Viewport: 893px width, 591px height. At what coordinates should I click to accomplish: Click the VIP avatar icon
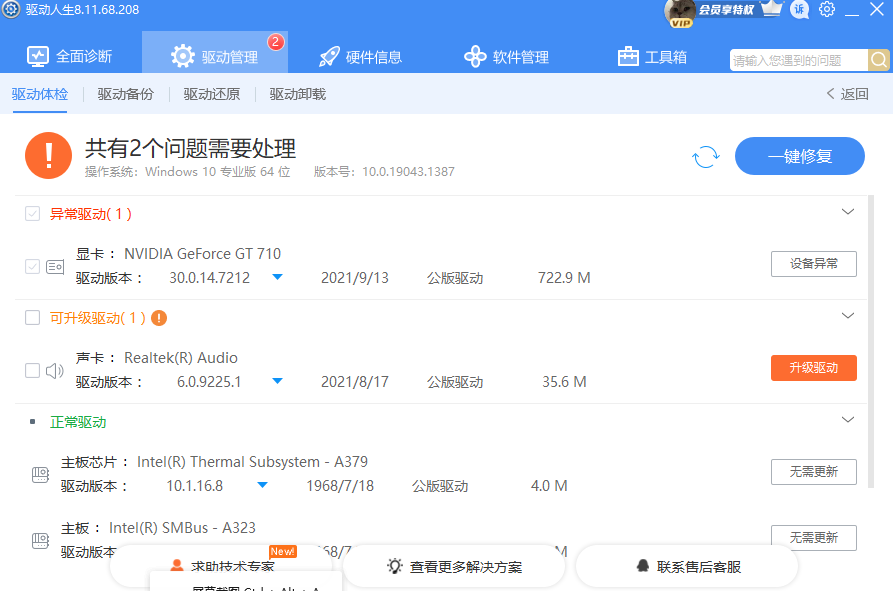tap(681, 13)
